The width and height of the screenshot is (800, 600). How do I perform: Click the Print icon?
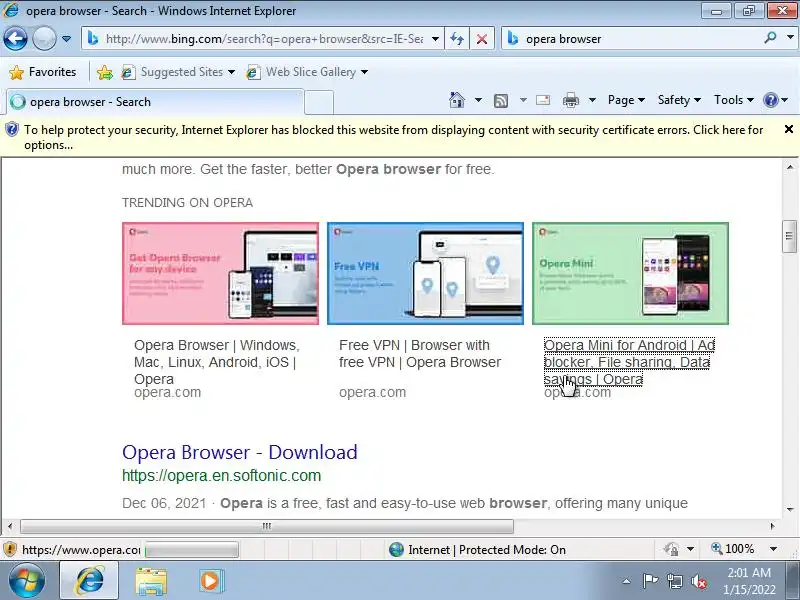point(570,101)
